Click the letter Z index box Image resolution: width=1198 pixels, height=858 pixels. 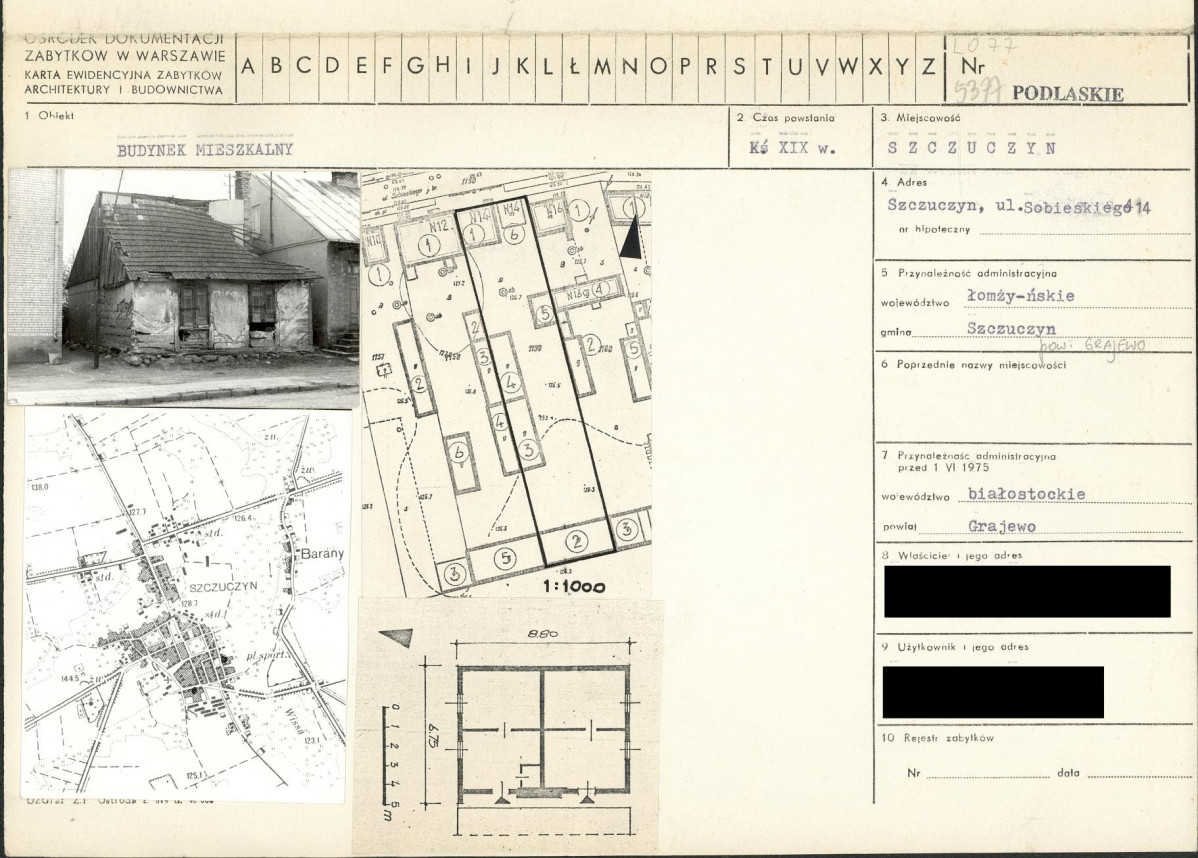pyautogui.click(x=928, y=67)
